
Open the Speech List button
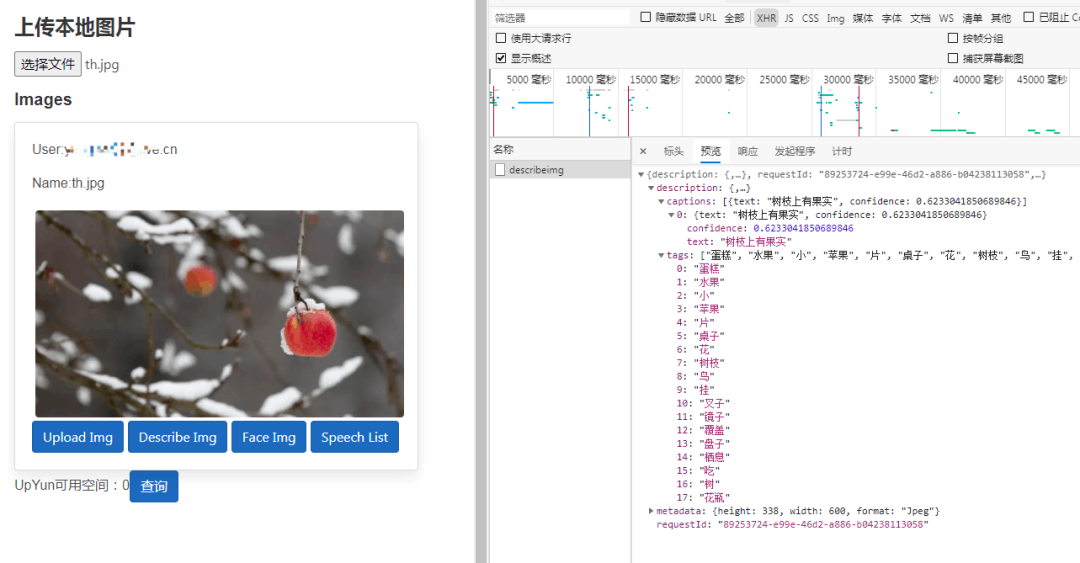coord(355,437)
